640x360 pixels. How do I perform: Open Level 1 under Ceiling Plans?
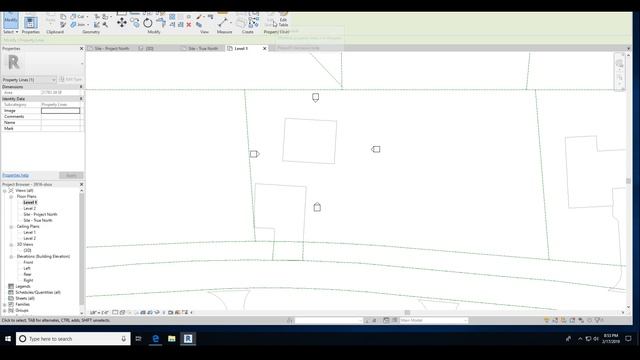(29, 232)
